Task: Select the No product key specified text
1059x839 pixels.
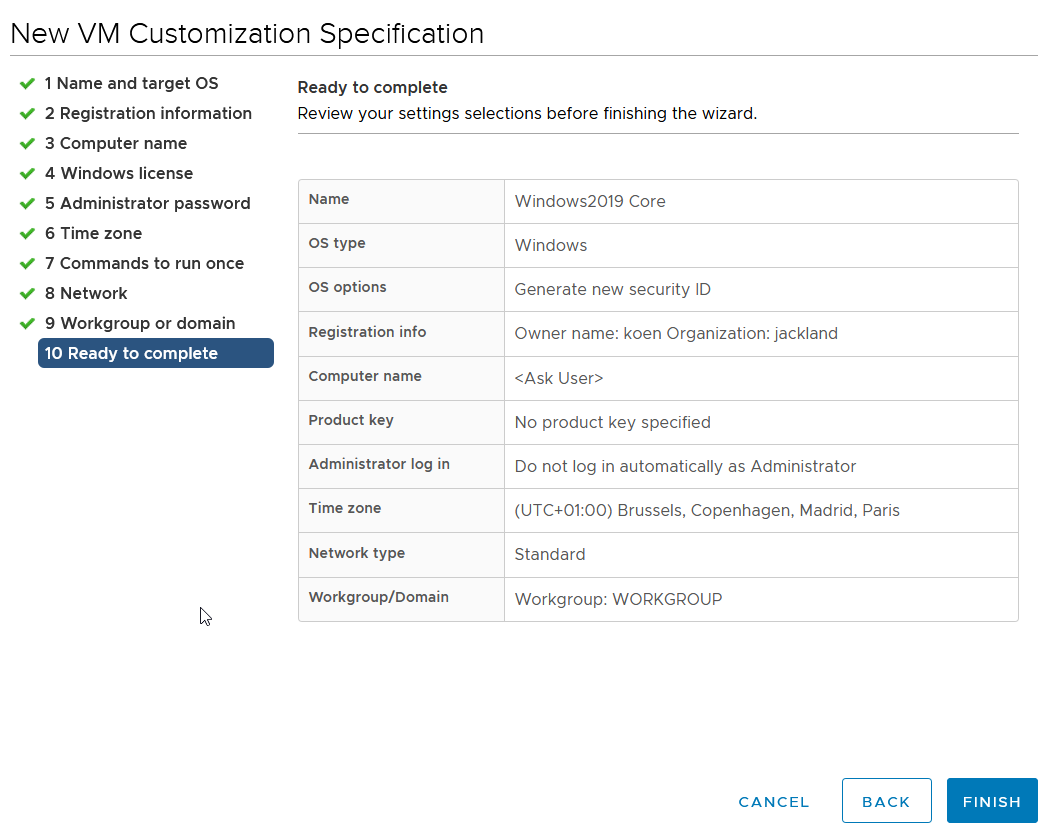Action: pos(612,422)
